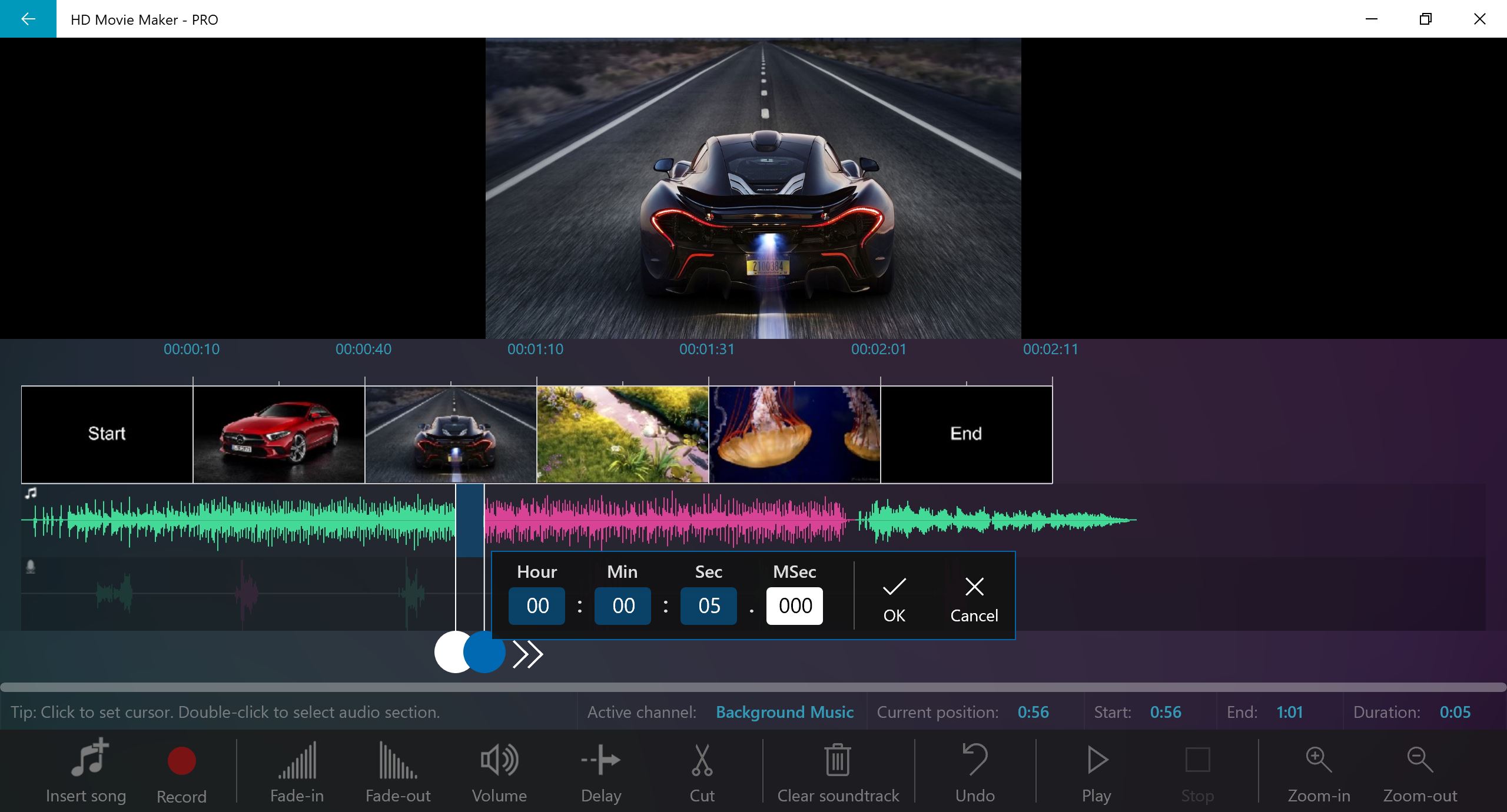The height and width of the screenshot is (812, 1507).
Task: Select the flower garden clip thumbnail
Action: pyautogui.click(x=623, y=434)
